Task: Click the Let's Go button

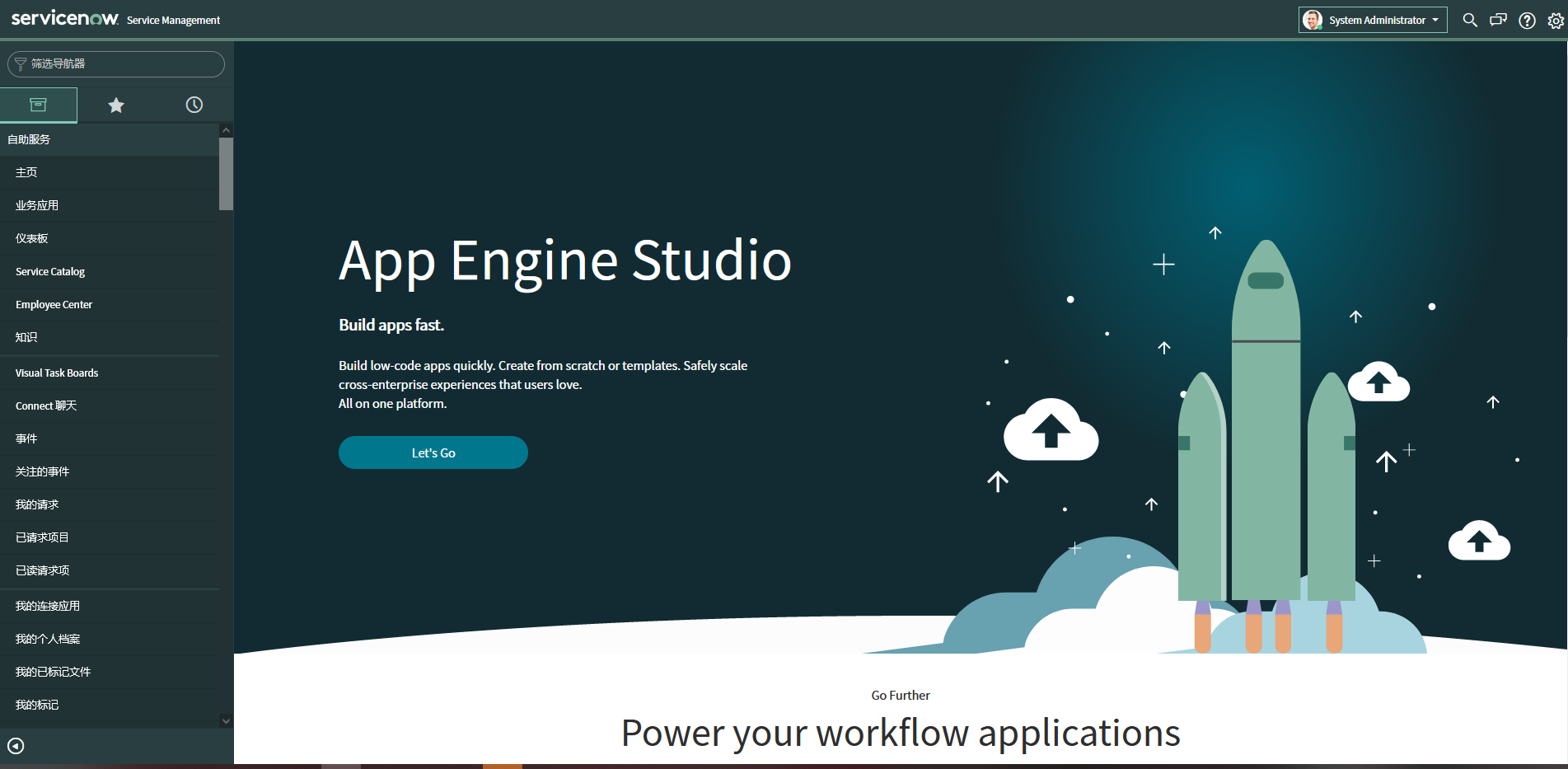Action: coord(433,452)
